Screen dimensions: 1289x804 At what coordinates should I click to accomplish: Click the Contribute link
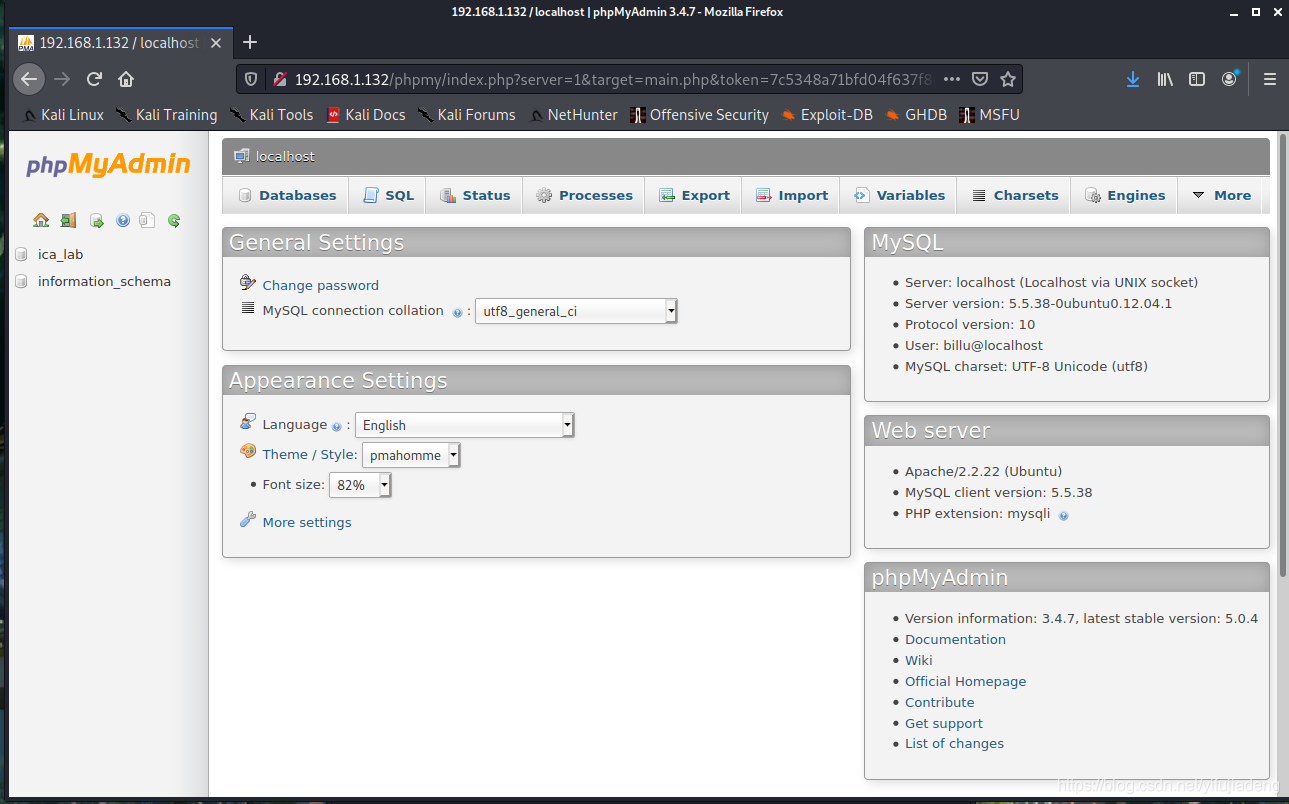point(939,702)
